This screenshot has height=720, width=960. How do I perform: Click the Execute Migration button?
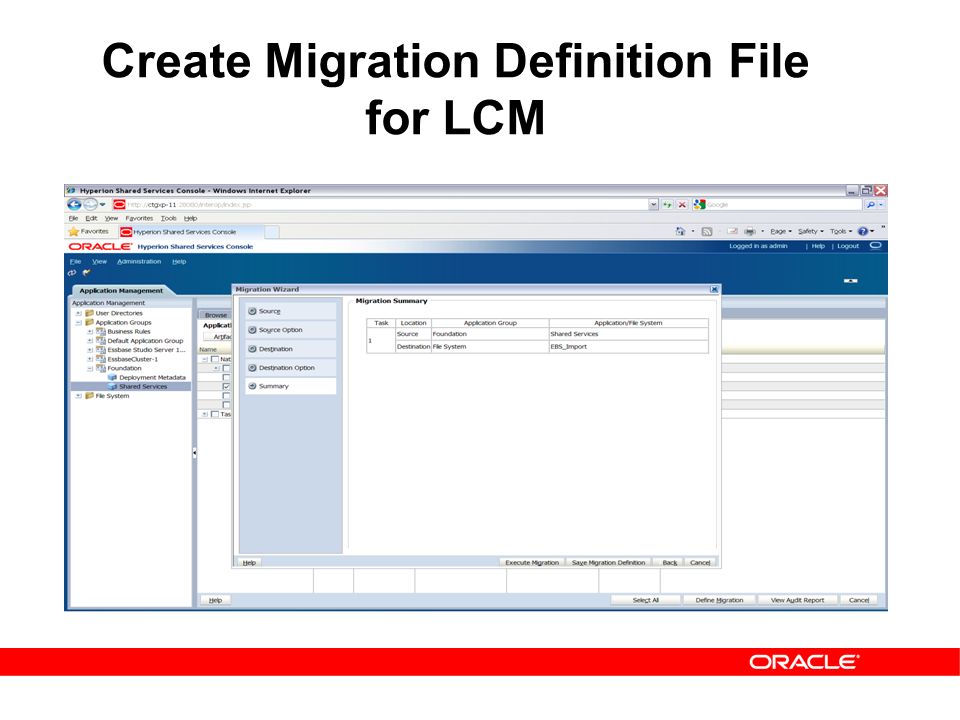point(531,563)
